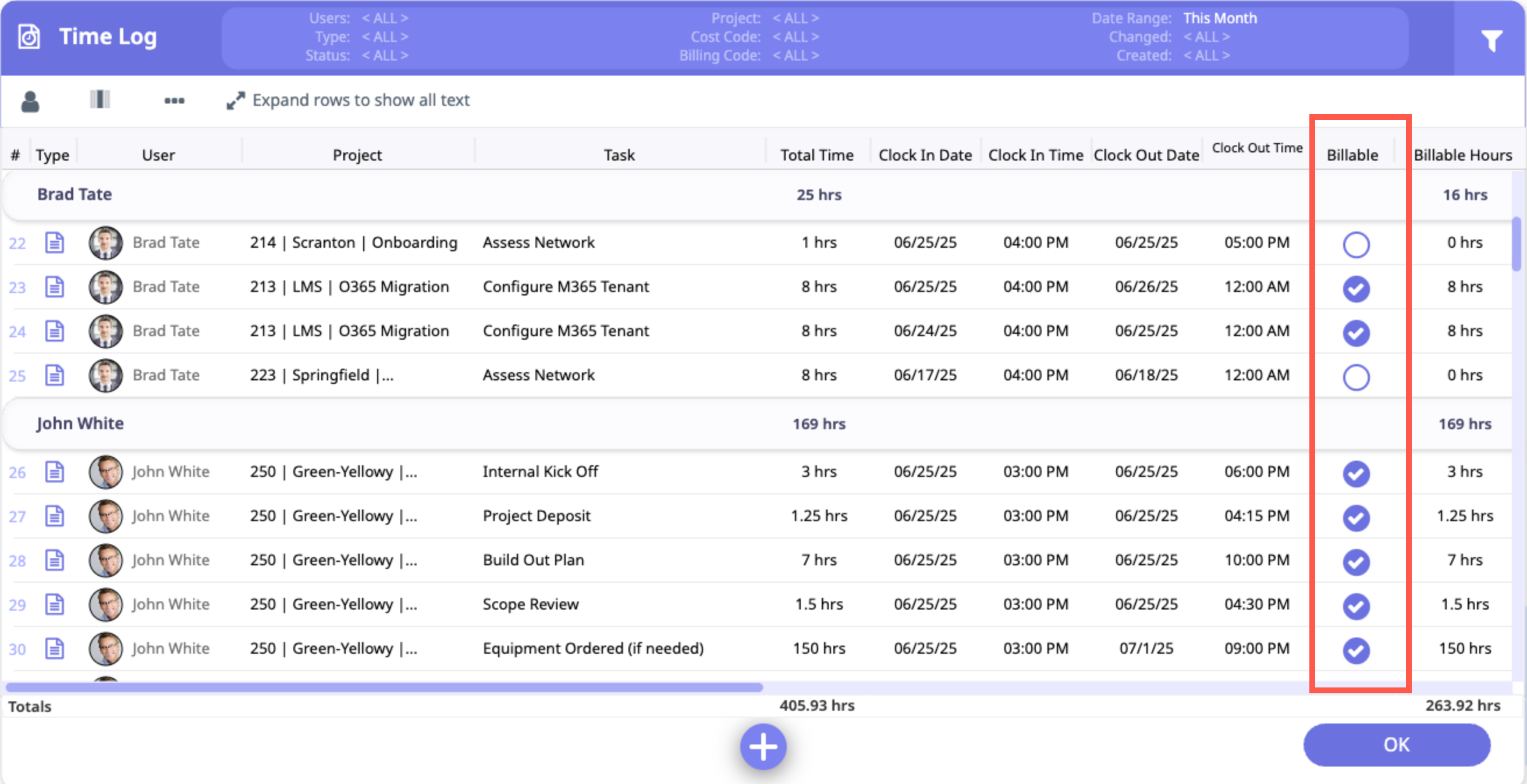Click the horizontal scrollbar at table bottom
The image size is (1527, 784).
click(384, 687)
